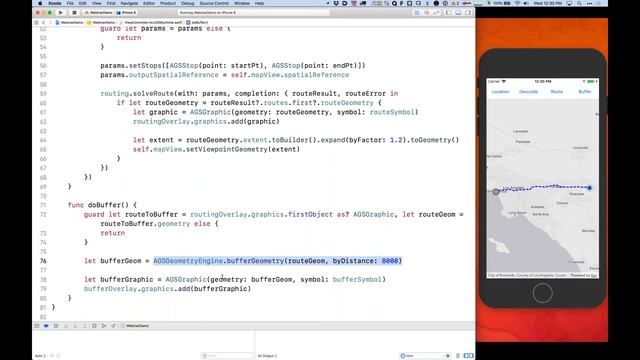Switch to the Standard editor
The width and height of the screenshot is (640, 360).
coord(417,13)
